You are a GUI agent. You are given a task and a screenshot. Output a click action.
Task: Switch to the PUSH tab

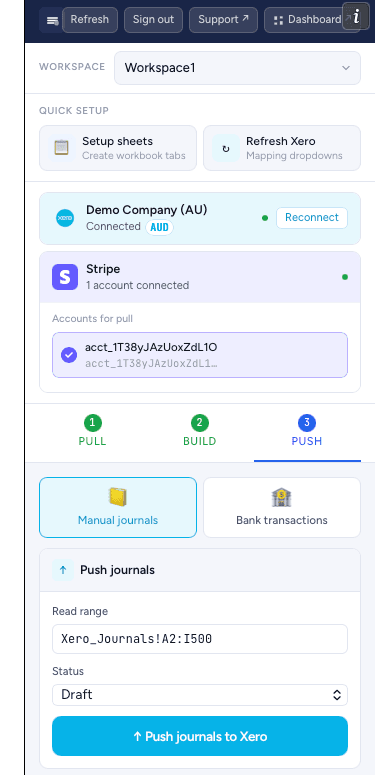(307, 433)
